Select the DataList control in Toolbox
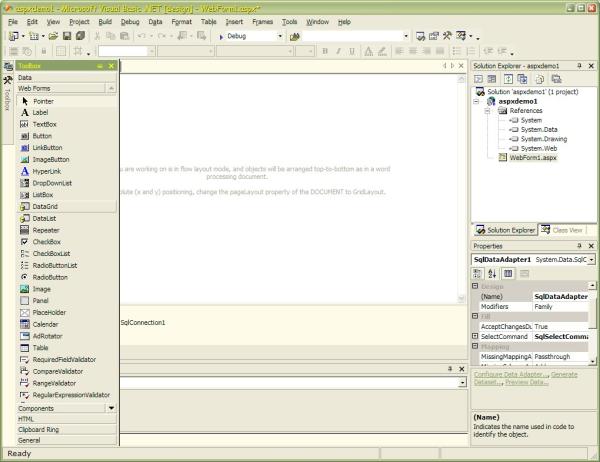The image size is (600, 462). (x=67, y=219)
